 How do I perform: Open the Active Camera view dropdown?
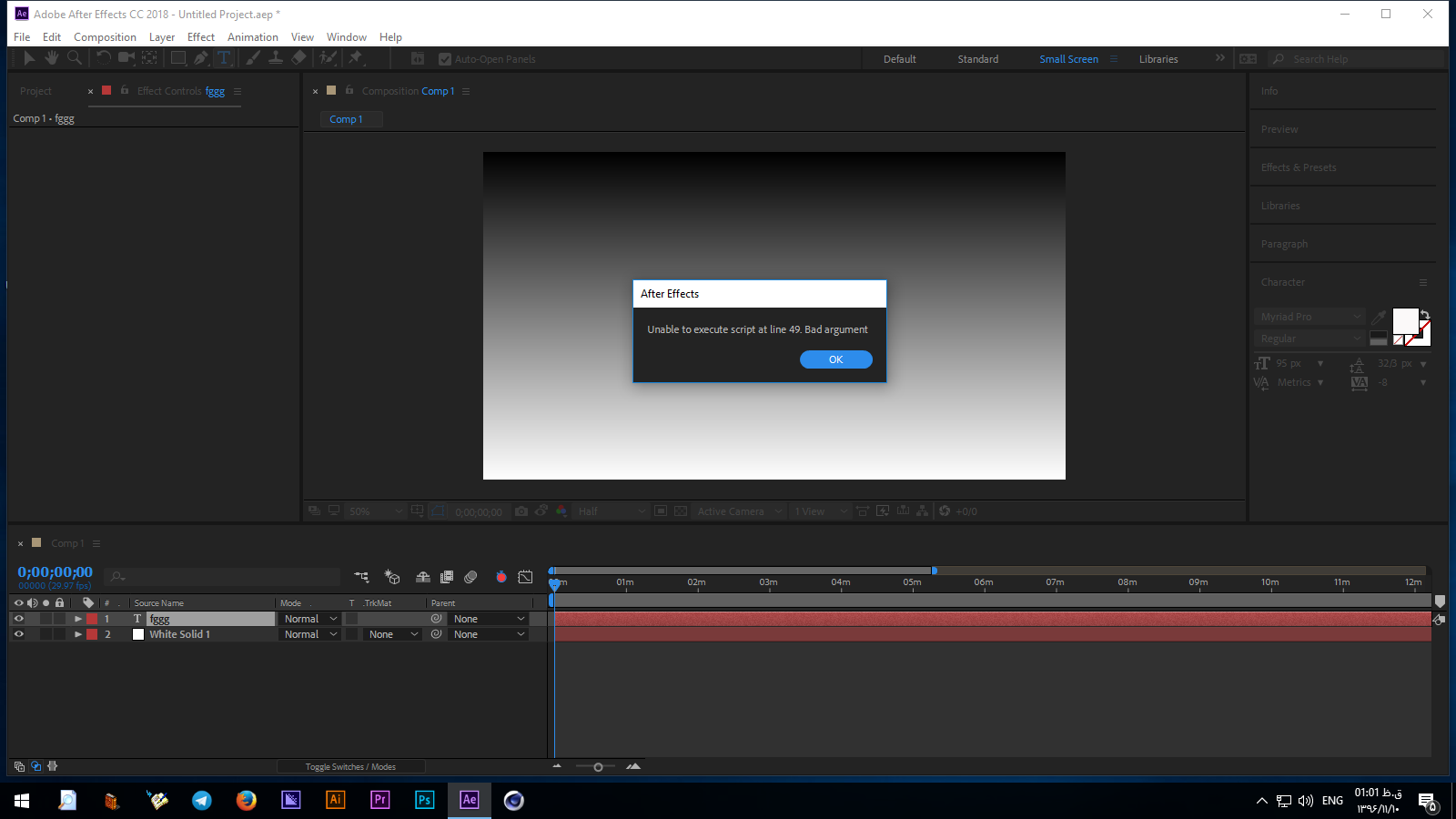pos(739,511)
